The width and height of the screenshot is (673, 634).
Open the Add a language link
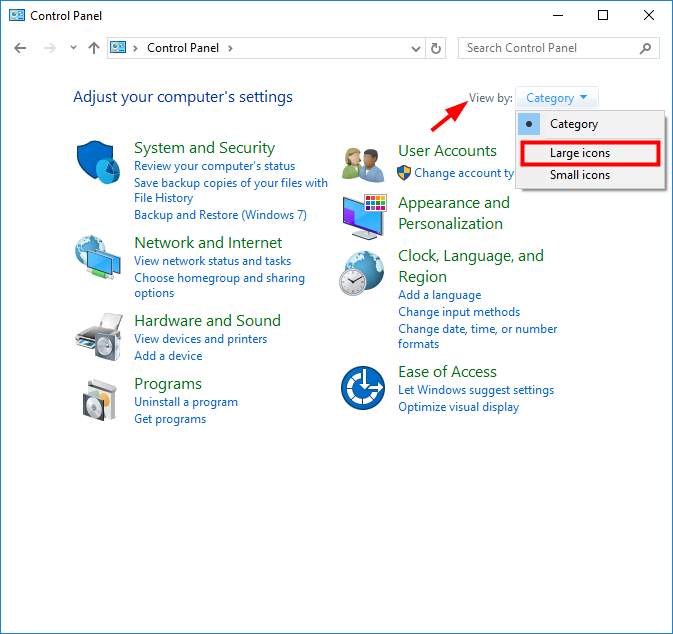(439, 295)
